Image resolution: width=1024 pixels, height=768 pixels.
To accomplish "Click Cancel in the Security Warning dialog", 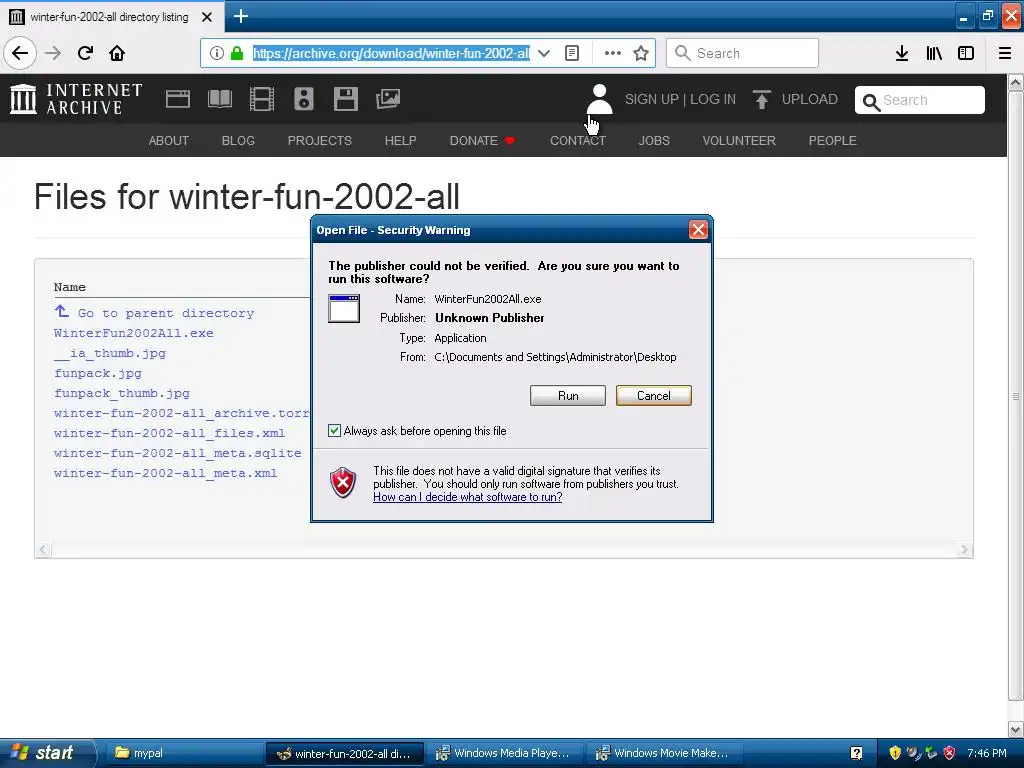I will coord(654,396).
